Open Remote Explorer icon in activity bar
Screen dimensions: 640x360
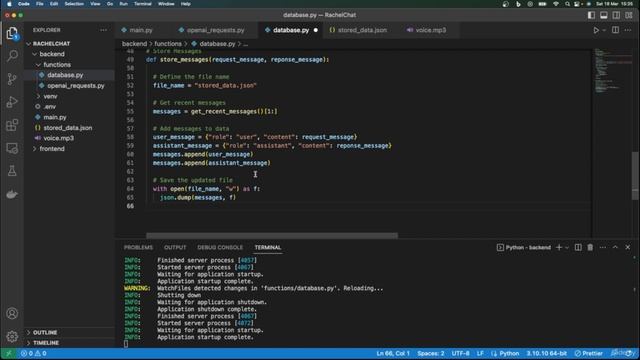tap(12, 148)
